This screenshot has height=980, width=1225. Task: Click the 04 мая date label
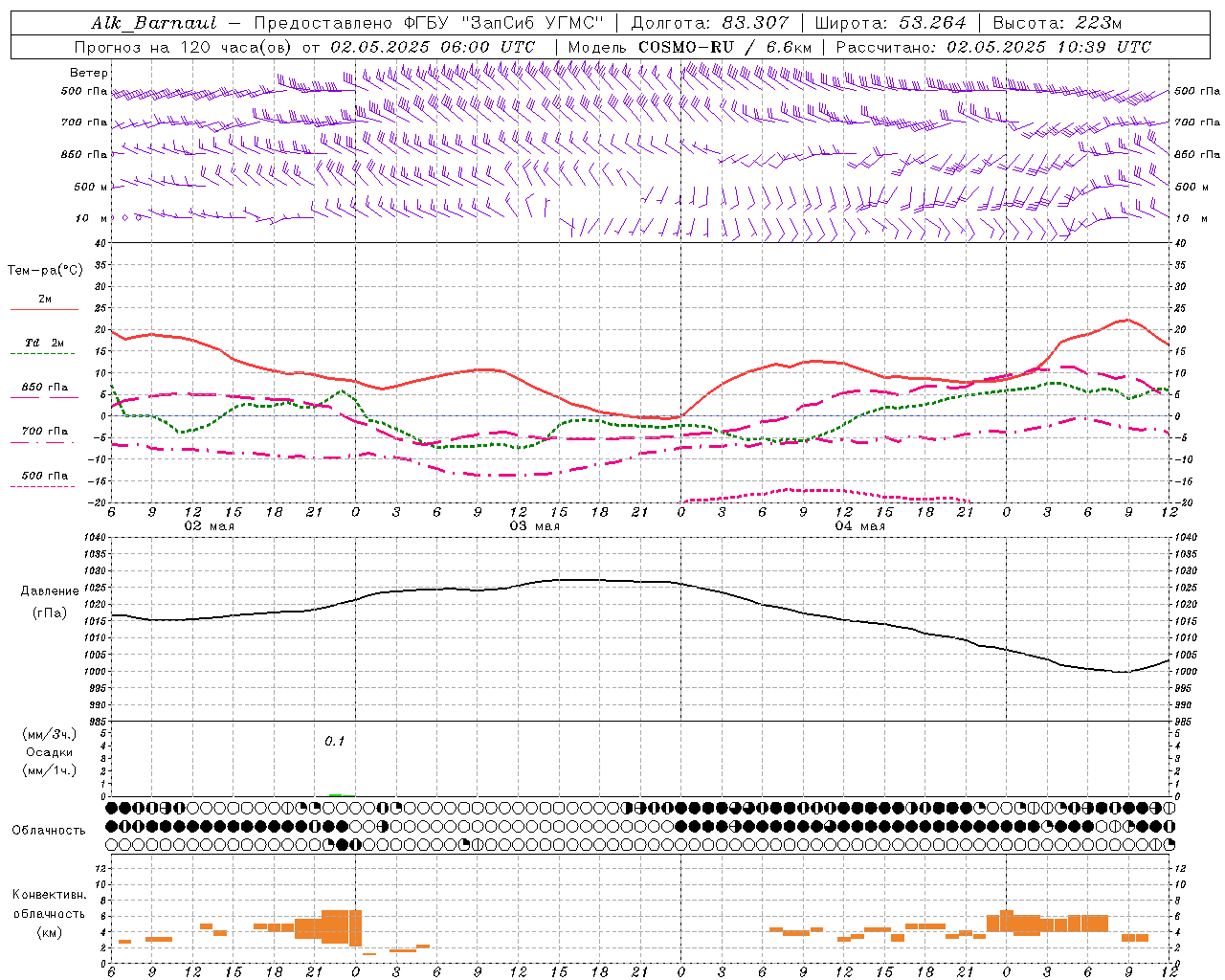[x=859, y=526]
